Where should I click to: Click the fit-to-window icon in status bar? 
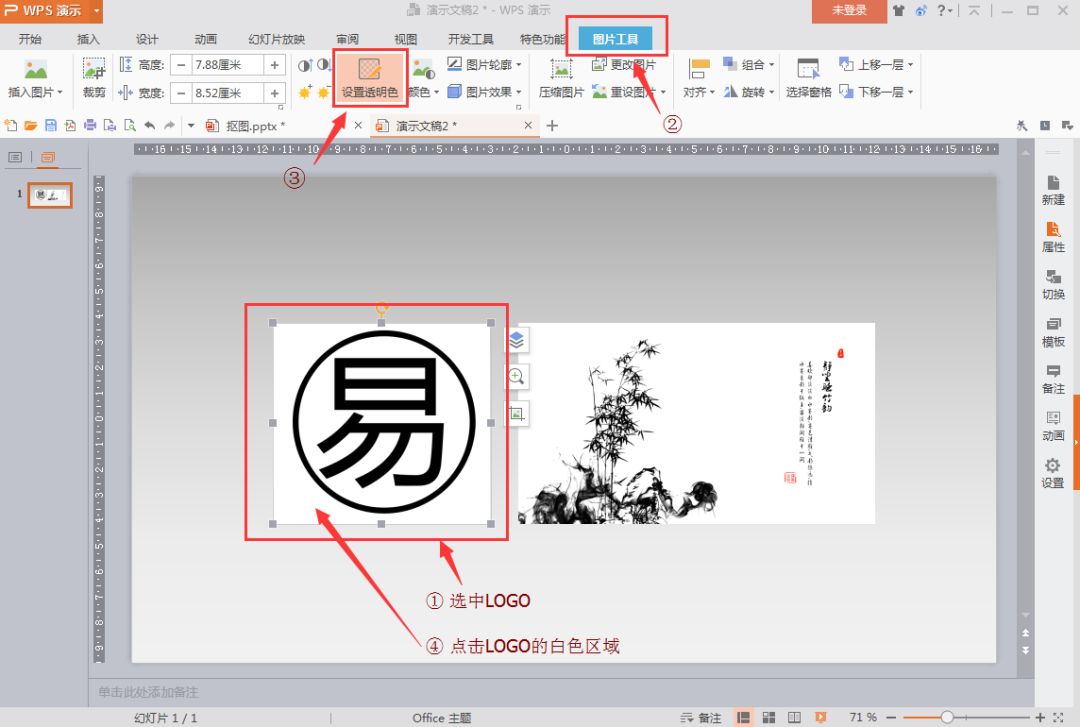point(1059,717)
